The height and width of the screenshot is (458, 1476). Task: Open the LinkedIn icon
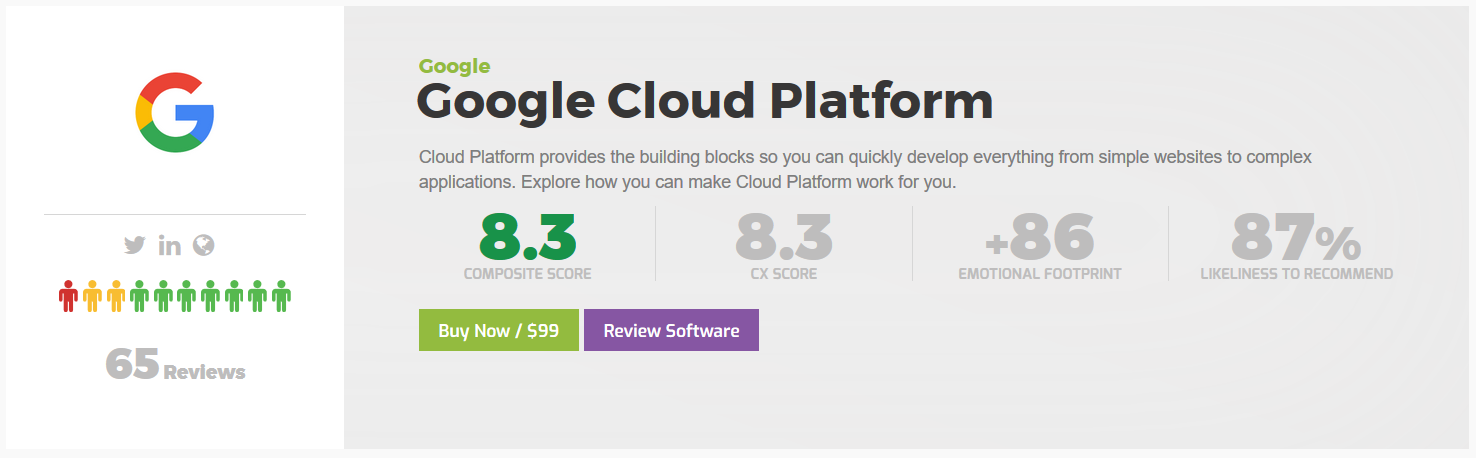pyautogui.click(x=169, y=245)
